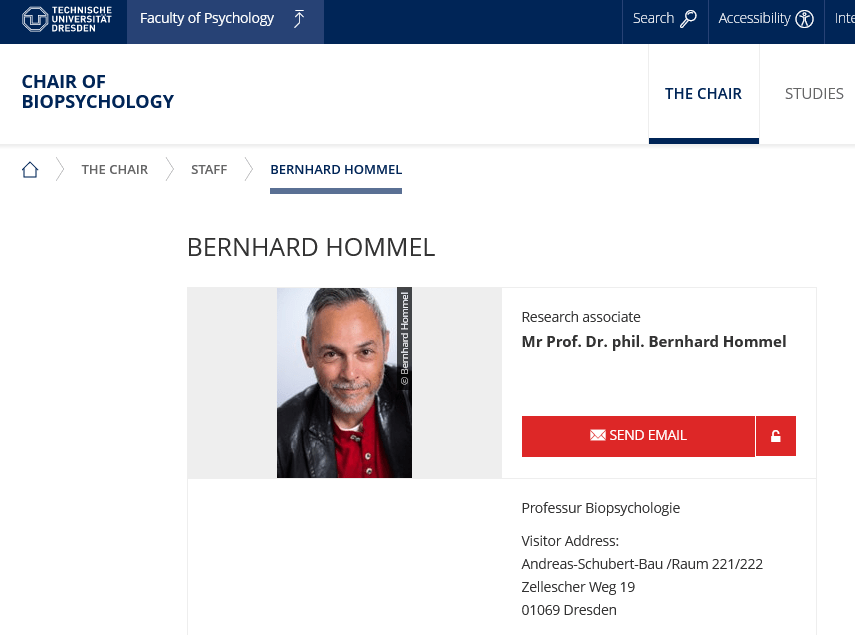Click the Search magnifier icon
Viewport: 855px width, 635px height.
tap(688, 19)
